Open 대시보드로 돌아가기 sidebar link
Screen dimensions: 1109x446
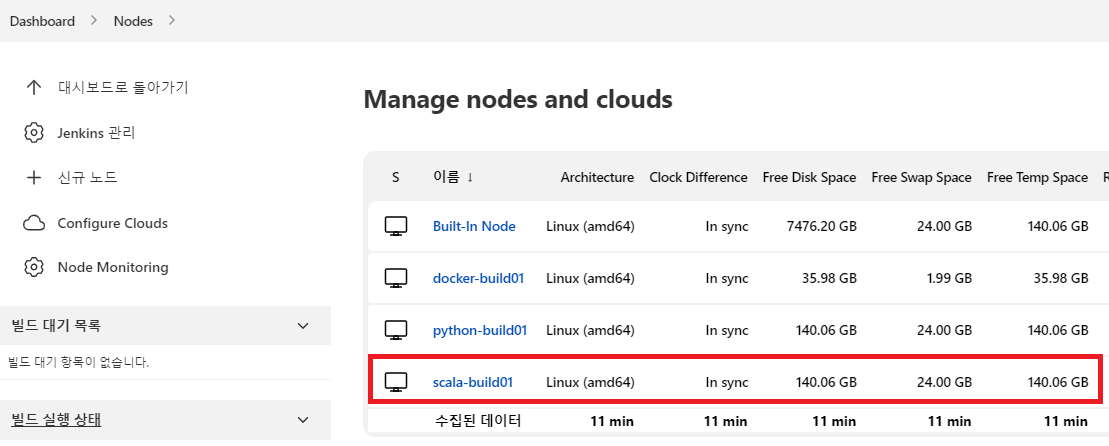(x=123, y=88)
